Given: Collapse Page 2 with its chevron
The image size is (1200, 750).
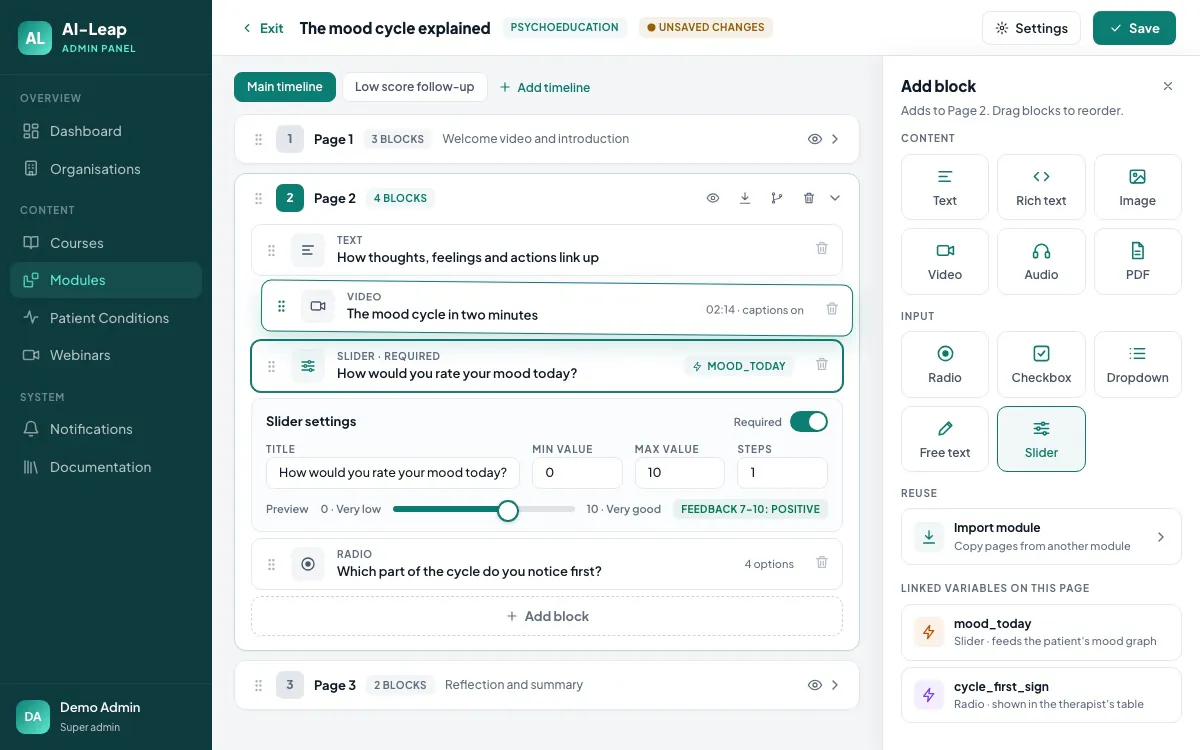Looking at the screenshot, I should tap(835, 198).
